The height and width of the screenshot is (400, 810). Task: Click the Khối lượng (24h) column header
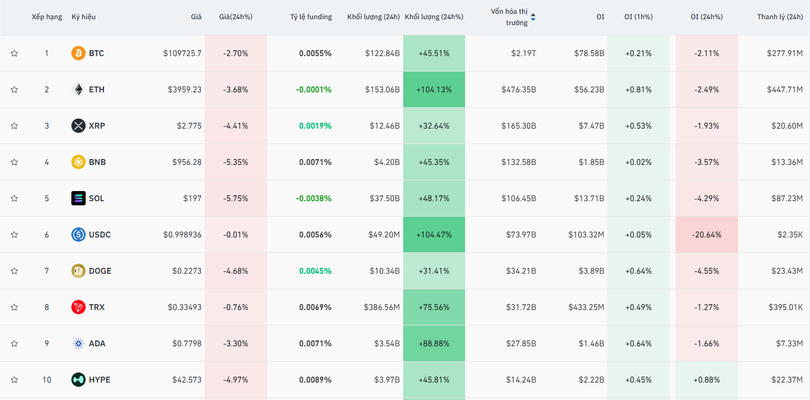click(x=373, y=17)
